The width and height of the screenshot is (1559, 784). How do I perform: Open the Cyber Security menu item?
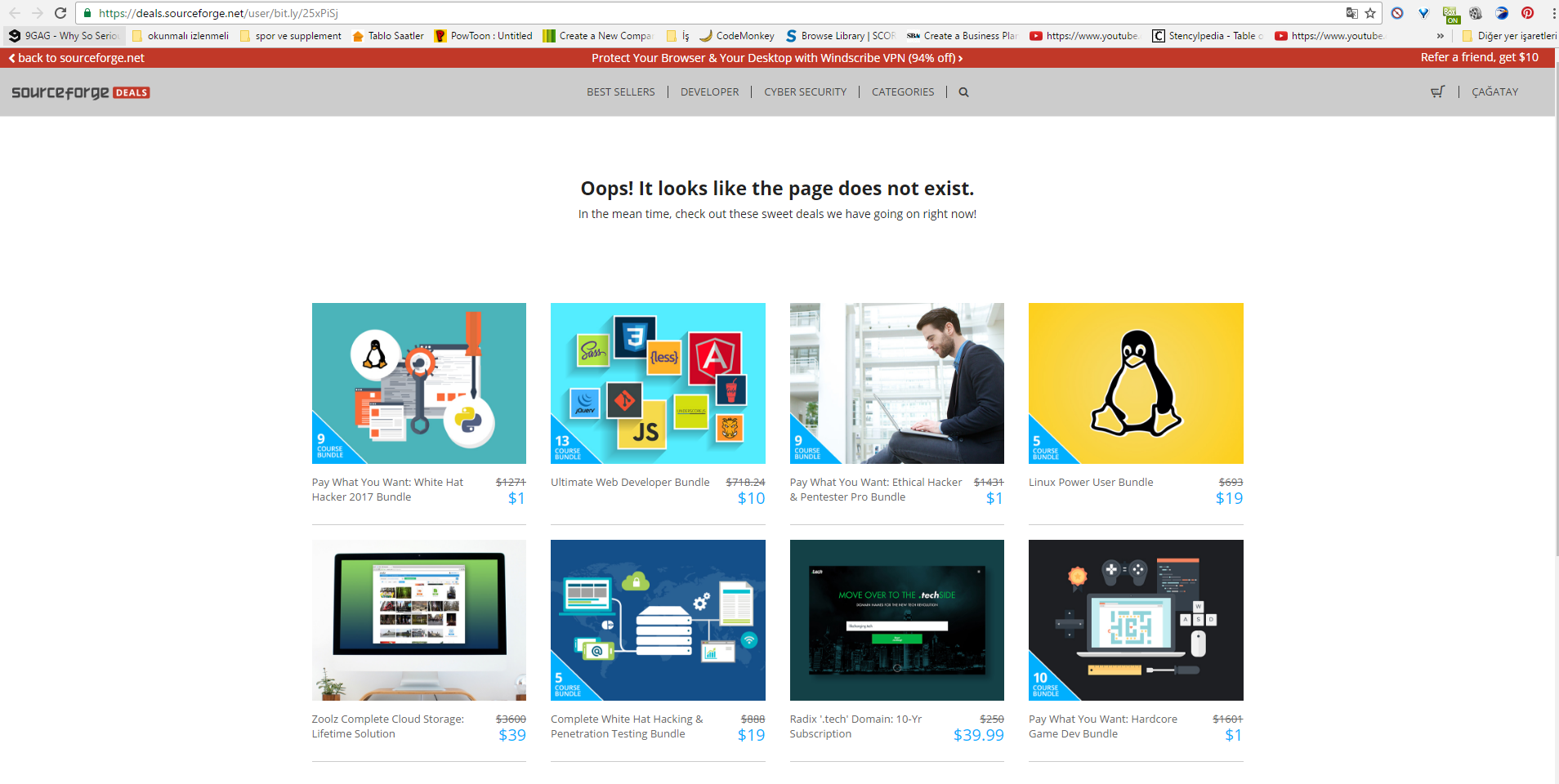[805, 92]
